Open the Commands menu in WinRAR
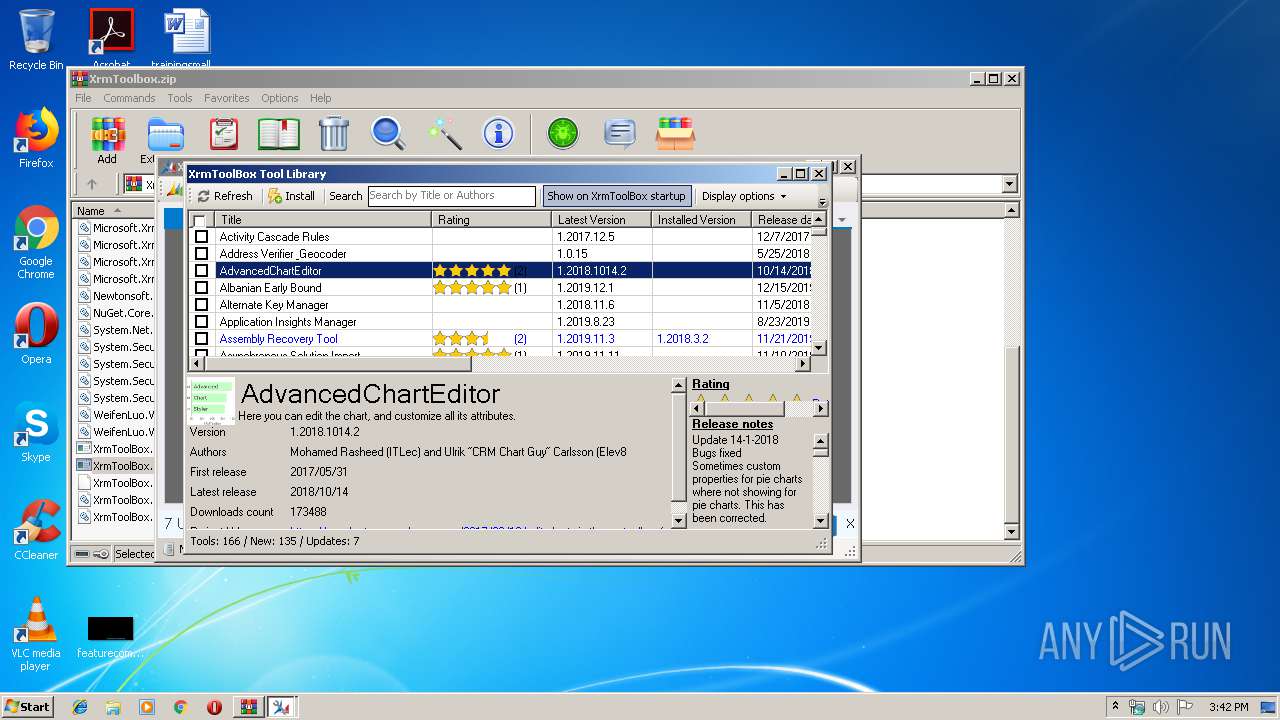The width and height of the screenshot is (1280, 720). (x=129, y=98)
